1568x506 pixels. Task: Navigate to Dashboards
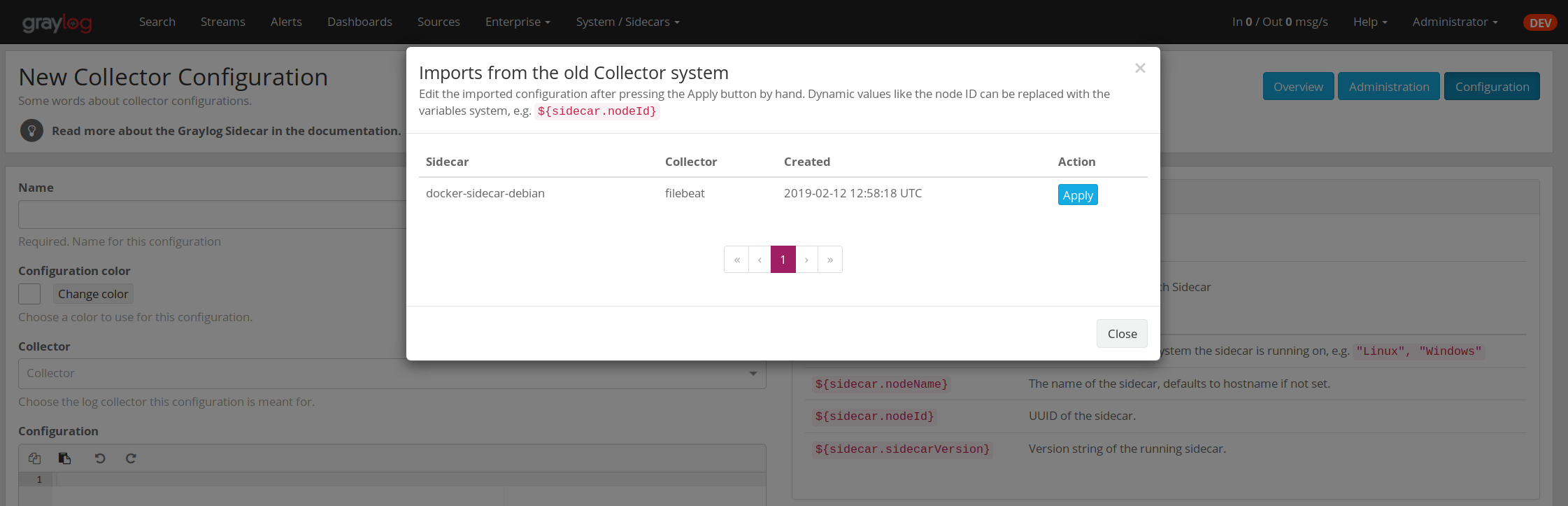[x=359, y=22]
